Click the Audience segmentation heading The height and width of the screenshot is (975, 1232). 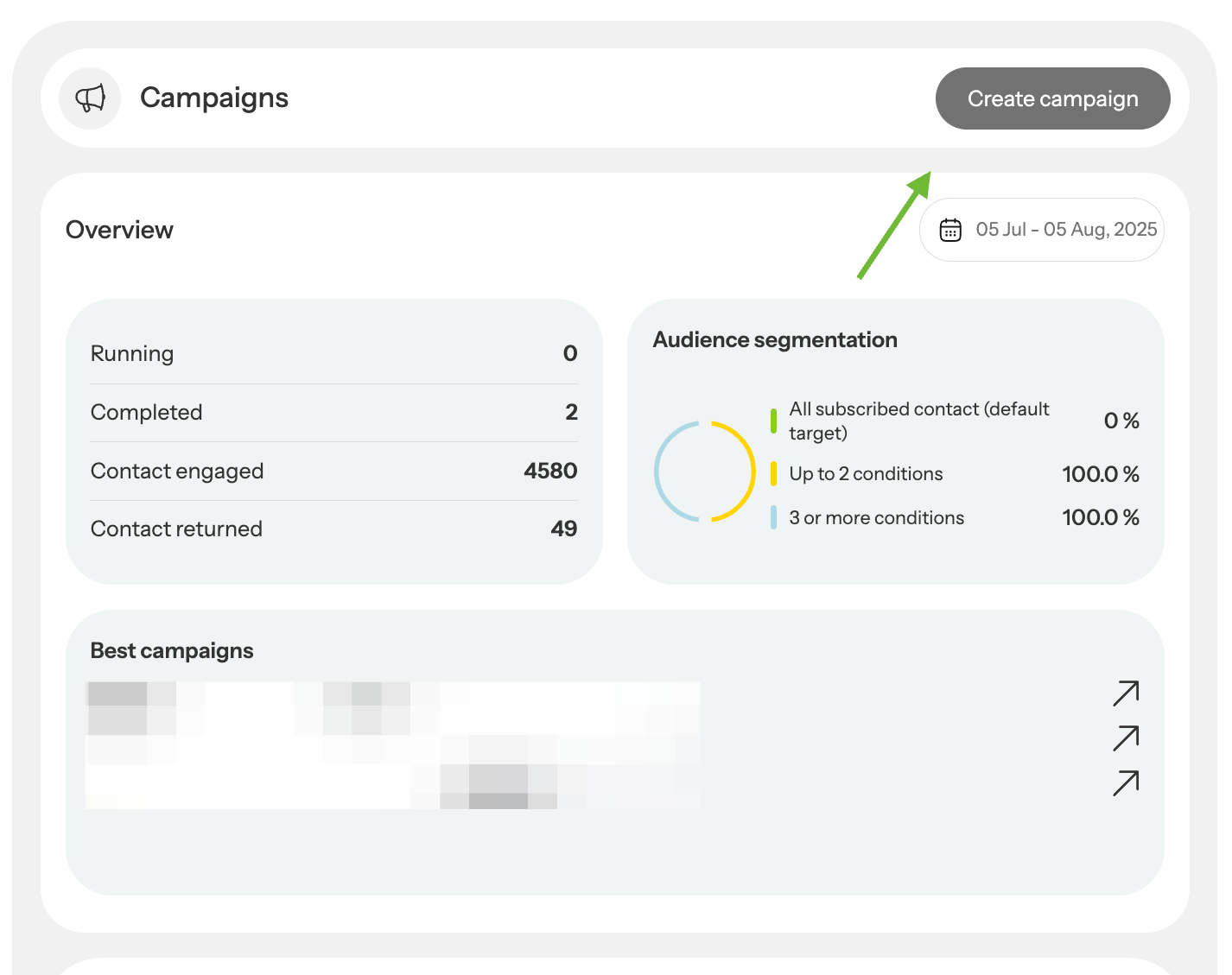[x=775, y=339]
